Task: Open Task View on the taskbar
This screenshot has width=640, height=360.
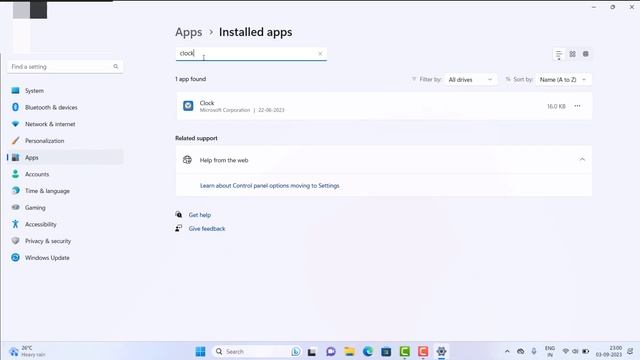Action: (x=312, y=352)
